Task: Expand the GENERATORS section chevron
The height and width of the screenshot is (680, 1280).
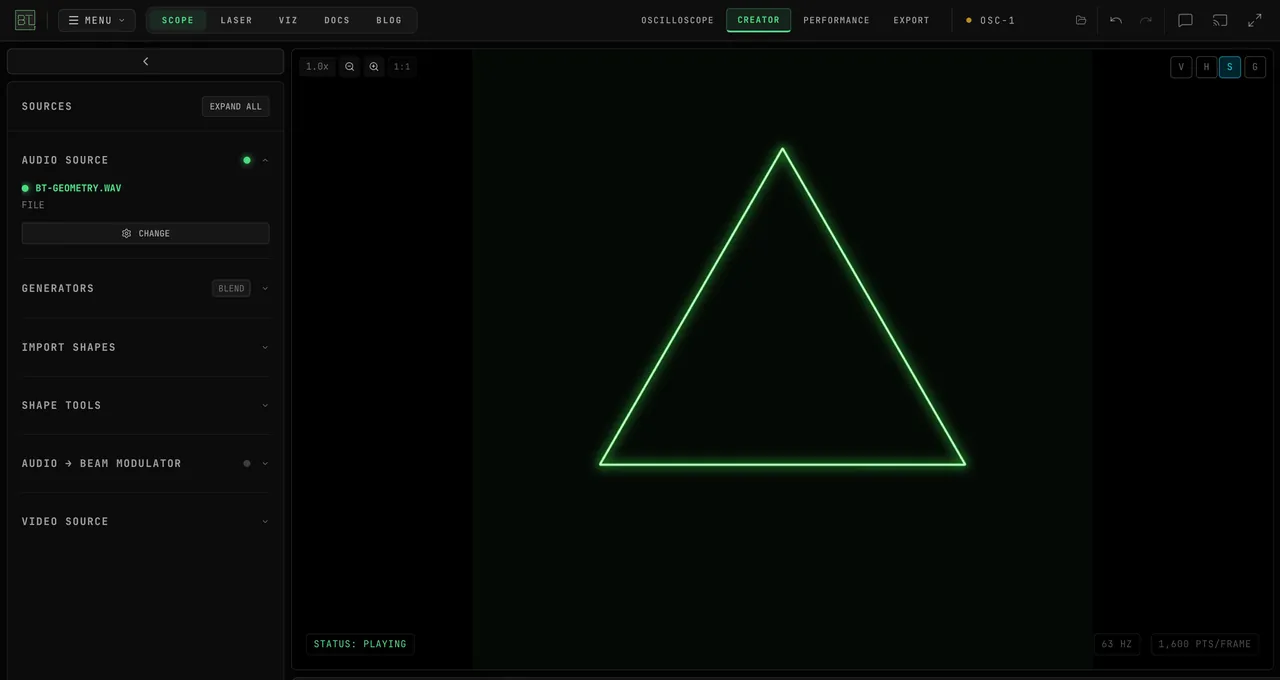Action: pos(265,288)
